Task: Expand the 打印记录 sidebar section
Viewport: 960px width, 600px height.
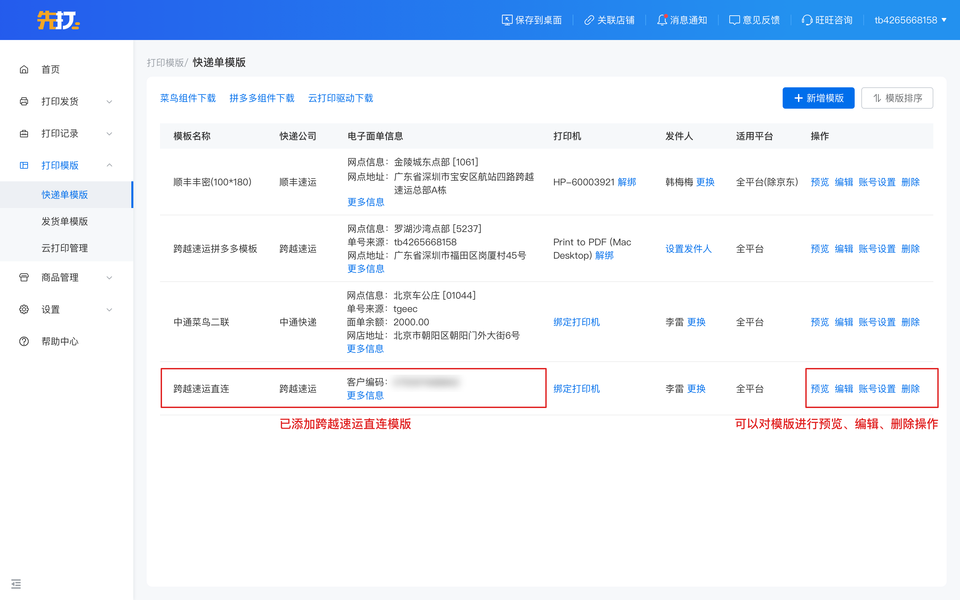Action: (109, 134)
